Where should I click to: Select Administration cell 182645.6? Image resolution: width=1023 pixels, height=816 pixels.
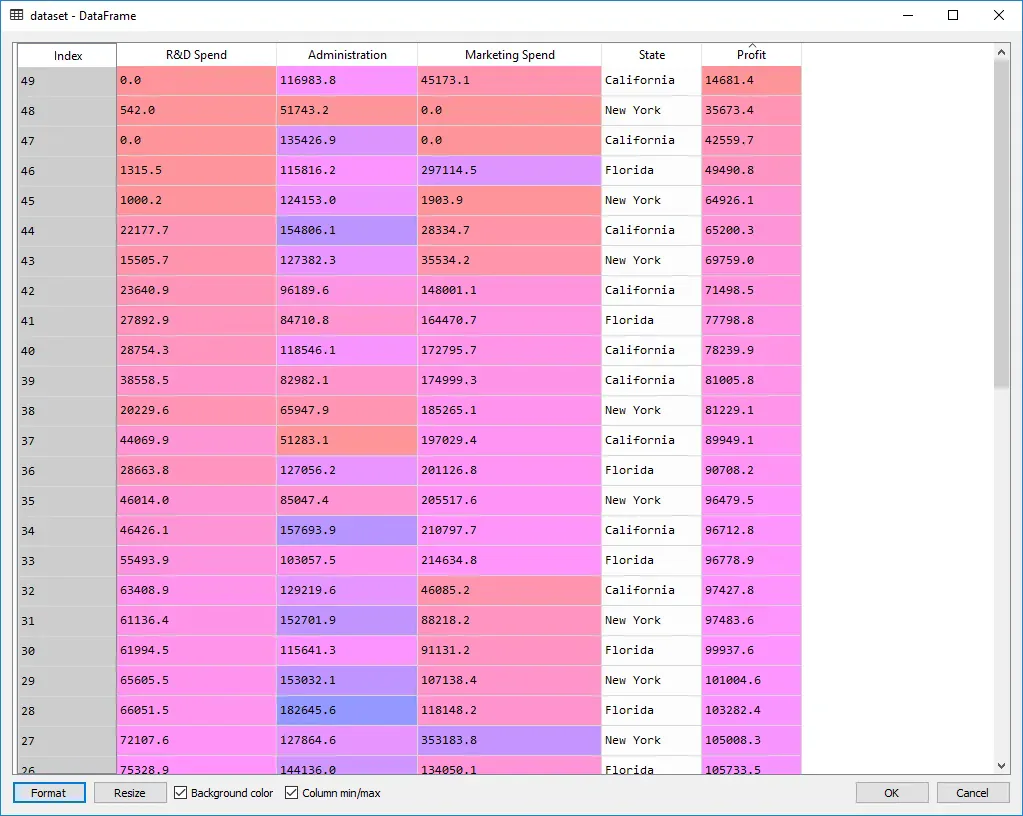tap(346, 710)
